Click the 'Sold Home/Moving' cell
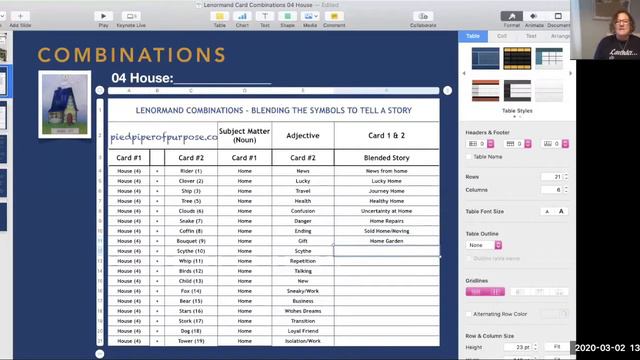The image size is (640, 360). click(x=387, y=231)
